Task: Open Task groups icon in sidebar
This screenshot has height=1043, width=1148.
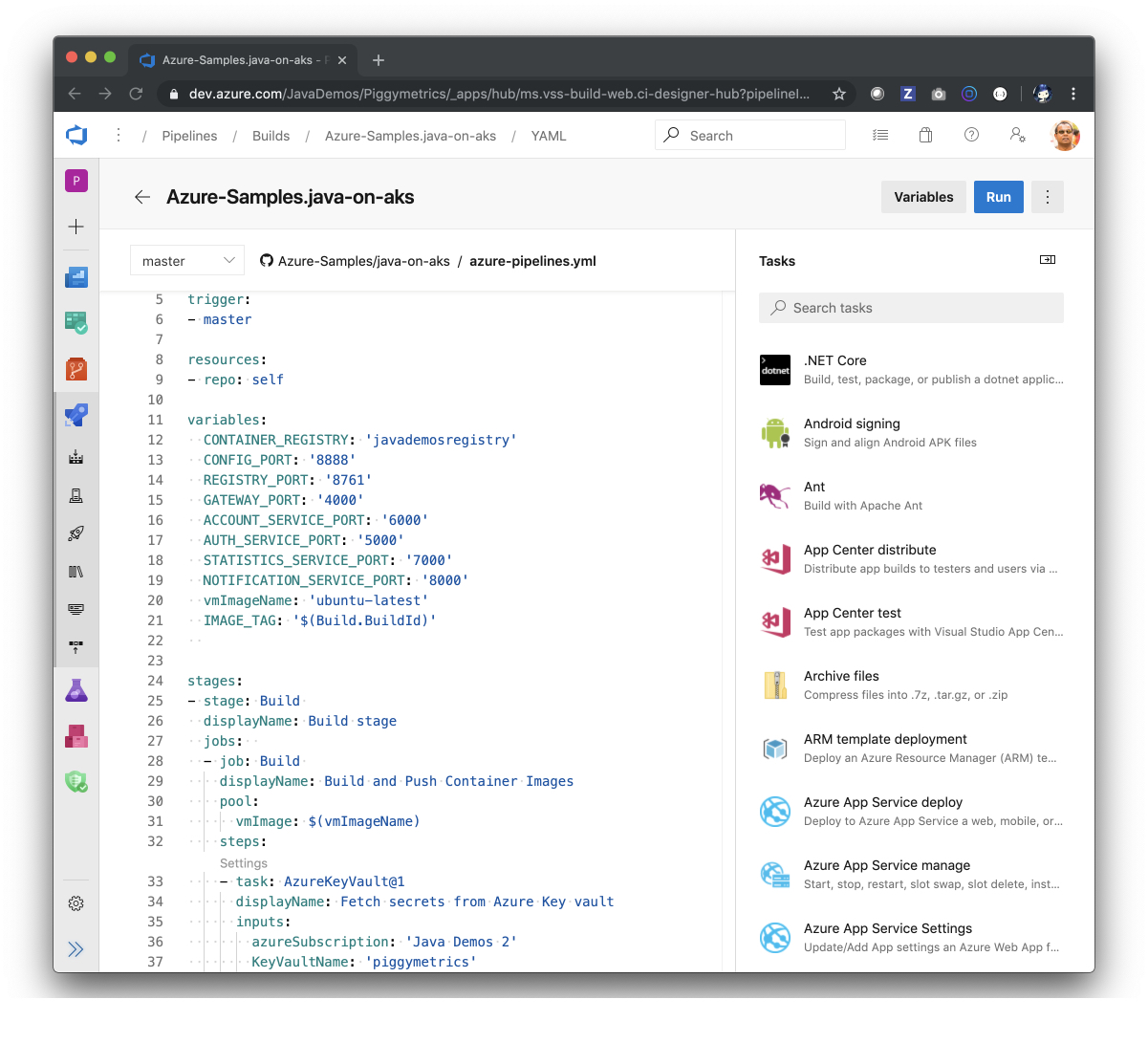Action: pos(76,609)
